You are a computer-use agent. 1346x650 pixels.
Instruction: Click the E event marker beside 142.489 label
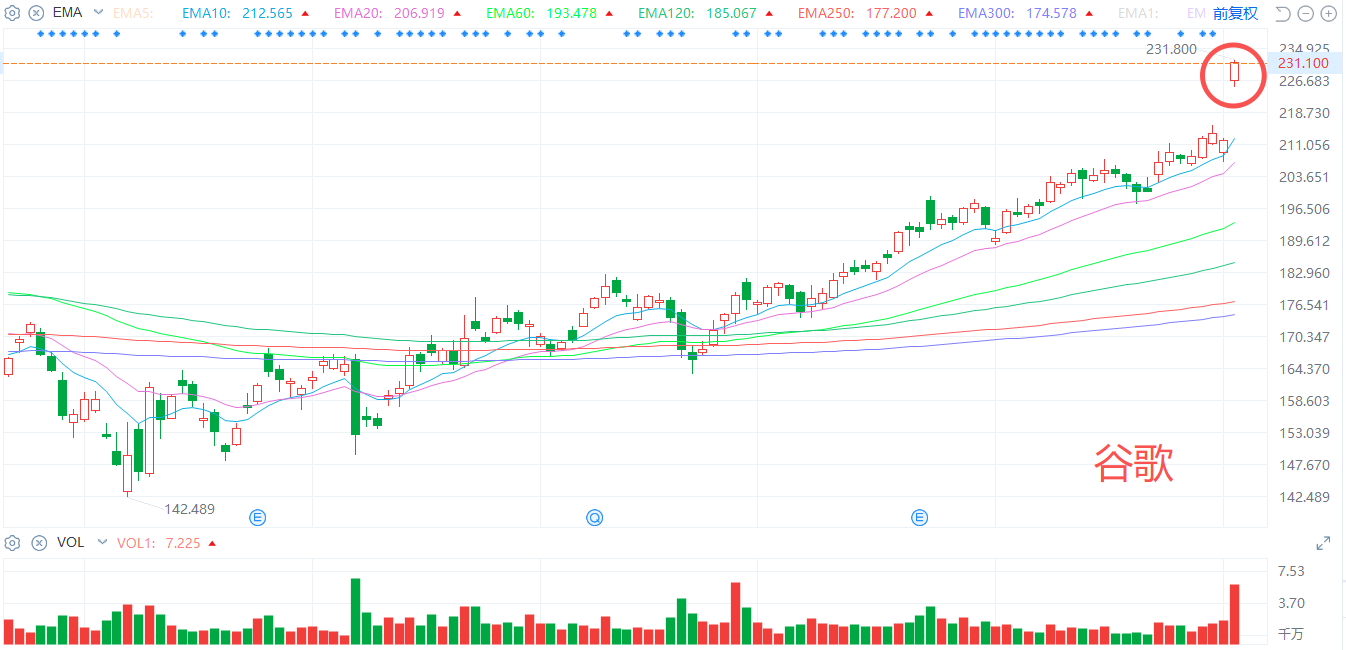pyautogui.click(x=257, y=517)
